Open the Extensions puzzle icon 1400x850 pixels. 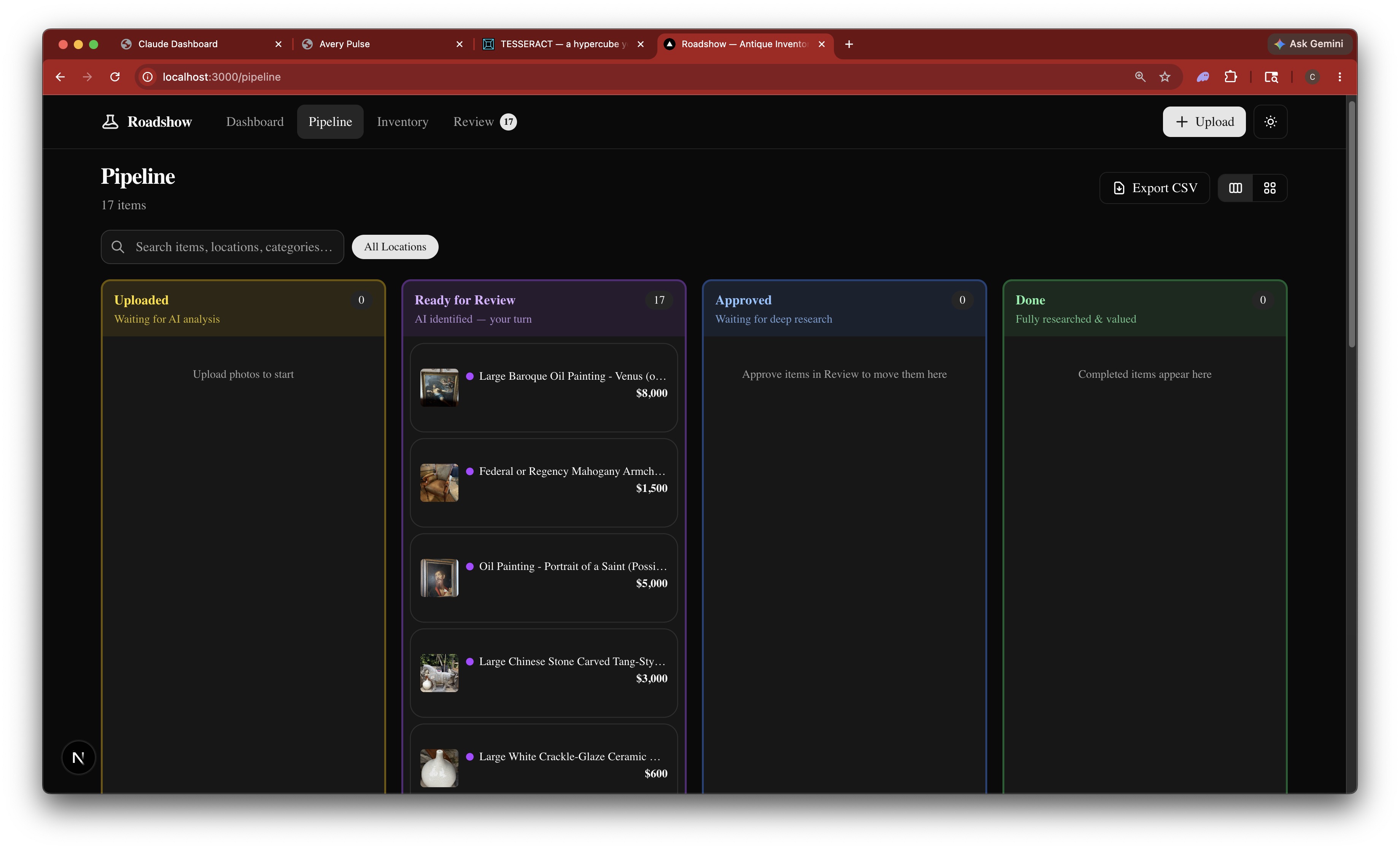point(1231,77)
